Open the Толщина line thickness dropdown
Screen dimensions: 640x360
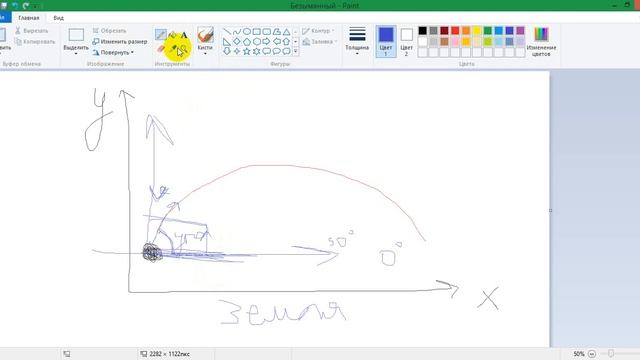pos(357,41)
